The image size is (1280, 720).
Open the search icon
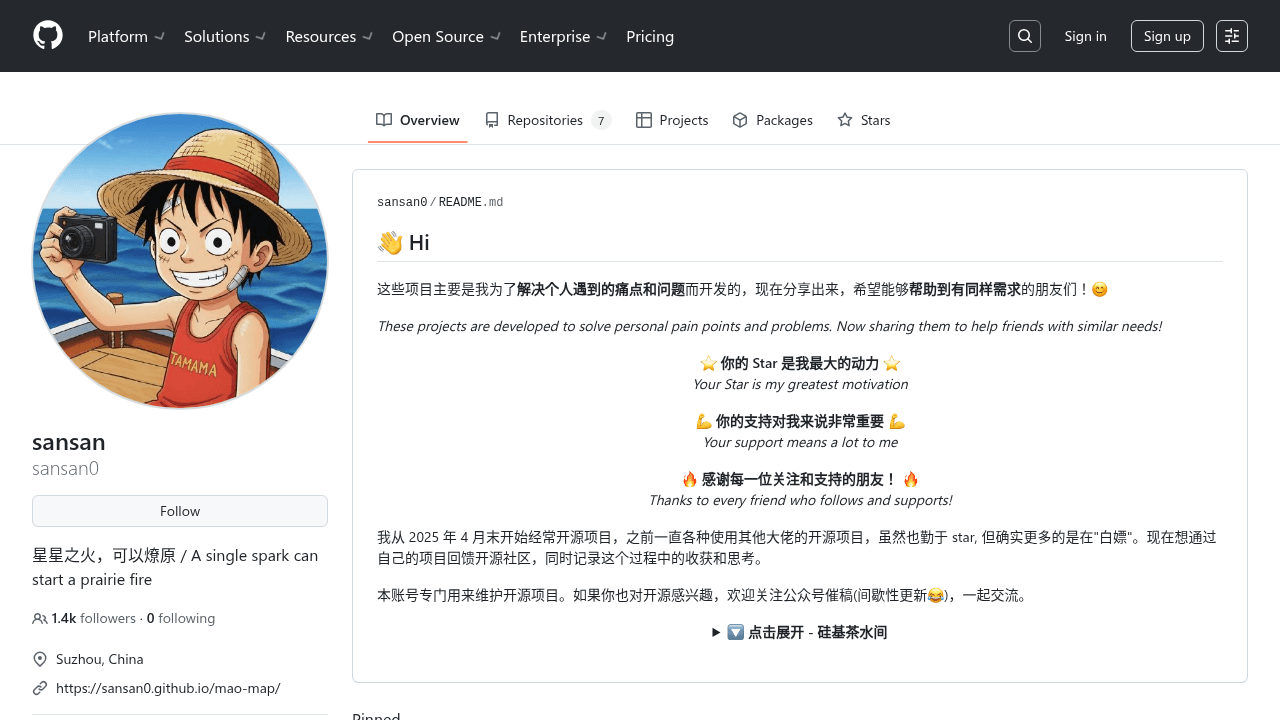[1024, 36]
